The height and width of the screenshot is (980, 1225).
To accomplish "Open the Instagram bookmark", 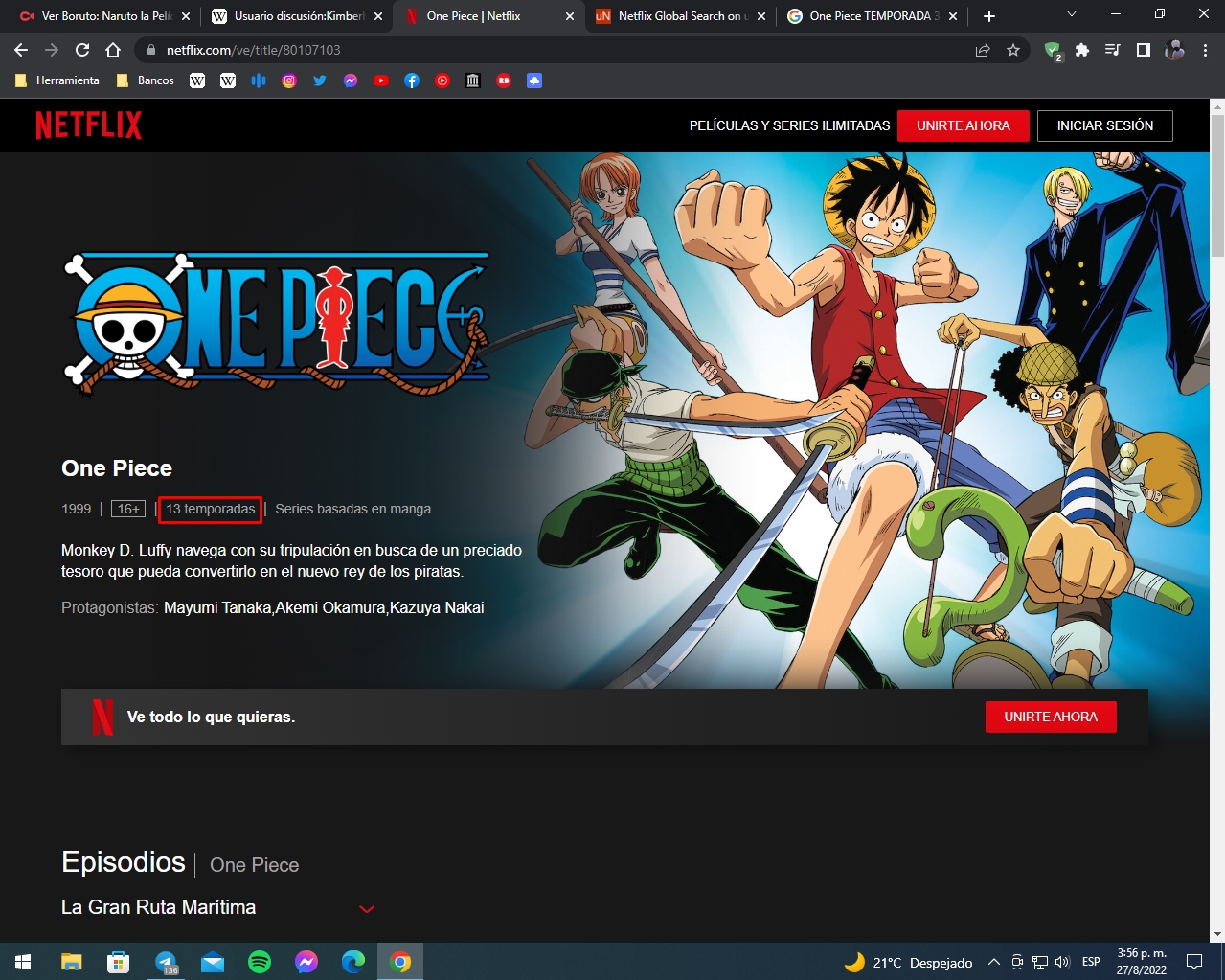I will pos(289,80).
